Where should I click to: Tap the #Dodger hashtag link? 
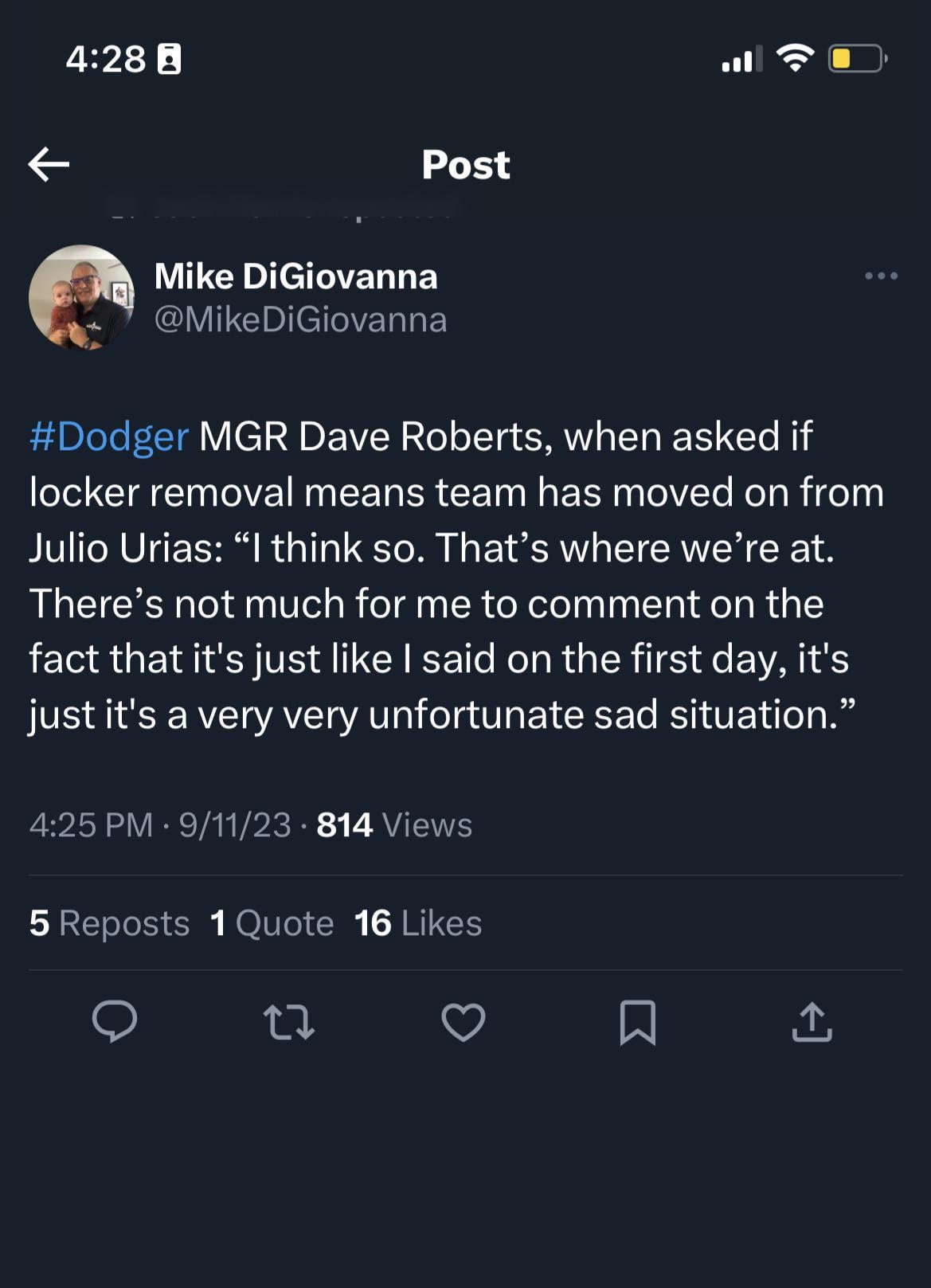pyautogui.click(x=109, y=437)
